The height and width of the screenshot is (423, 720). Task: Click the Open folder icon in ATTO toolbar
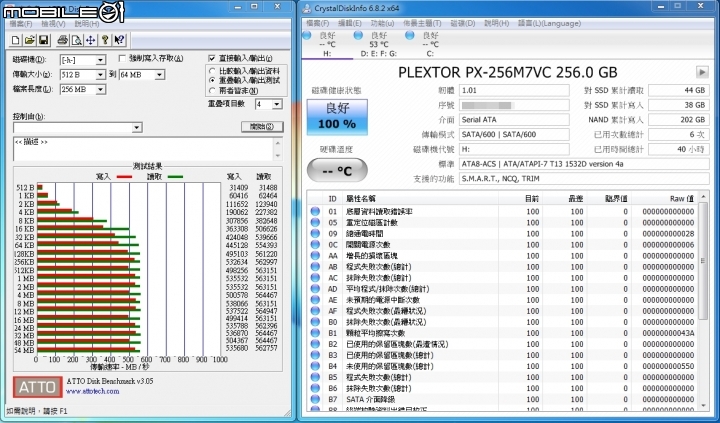pyautogui.click(x=29, y=40)
